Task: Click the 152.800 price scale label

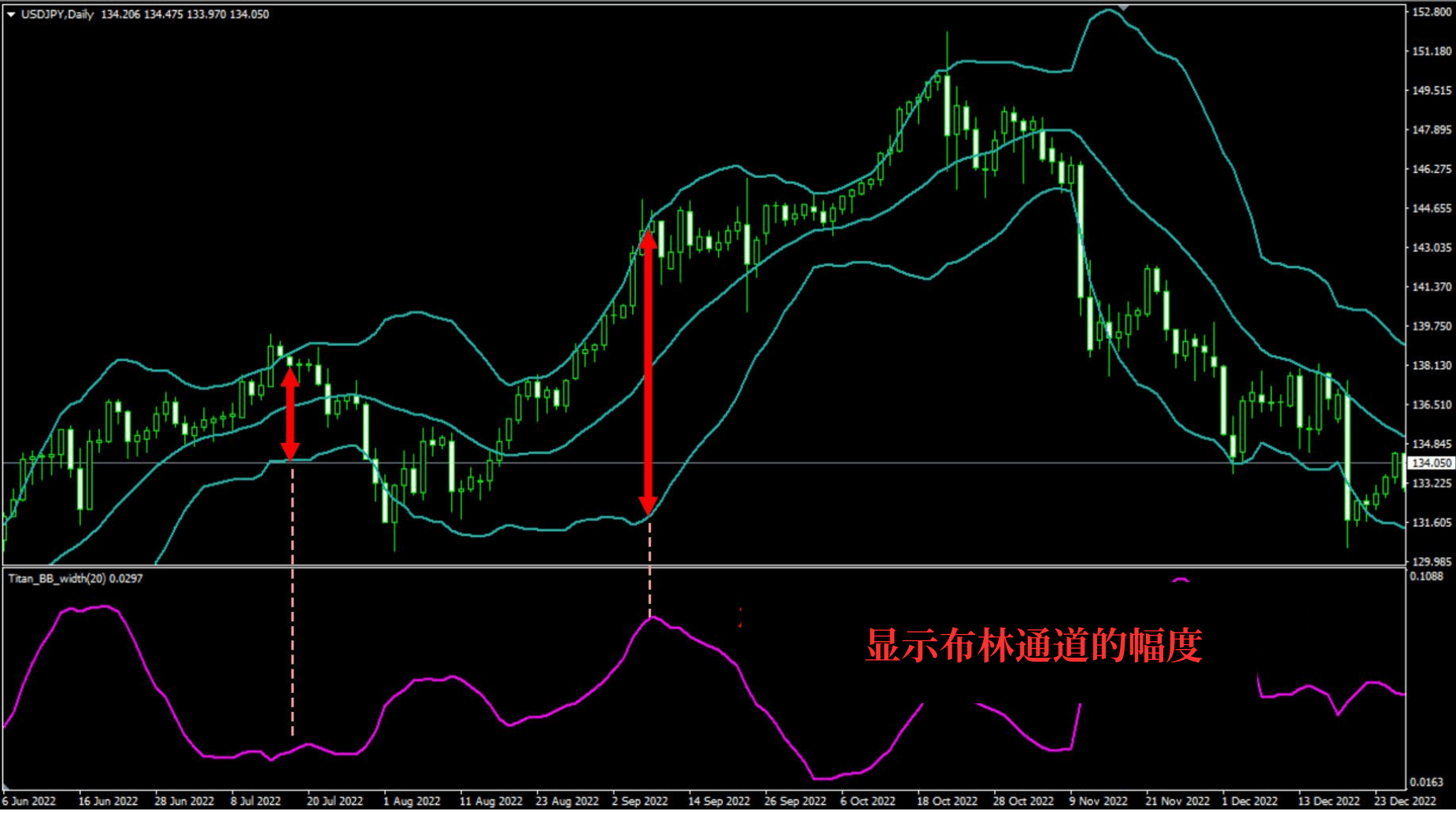Action: [1431, 12]
